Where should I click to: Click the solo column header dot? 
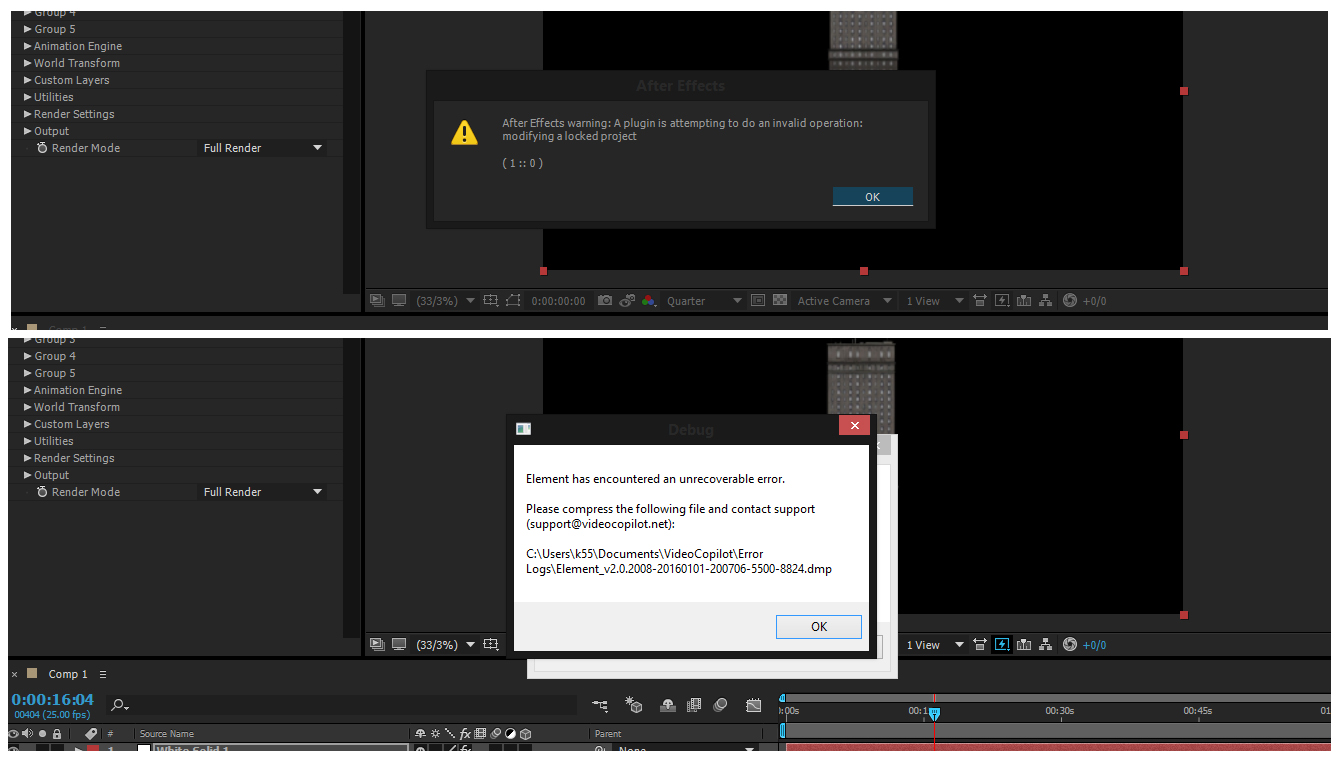42,734
